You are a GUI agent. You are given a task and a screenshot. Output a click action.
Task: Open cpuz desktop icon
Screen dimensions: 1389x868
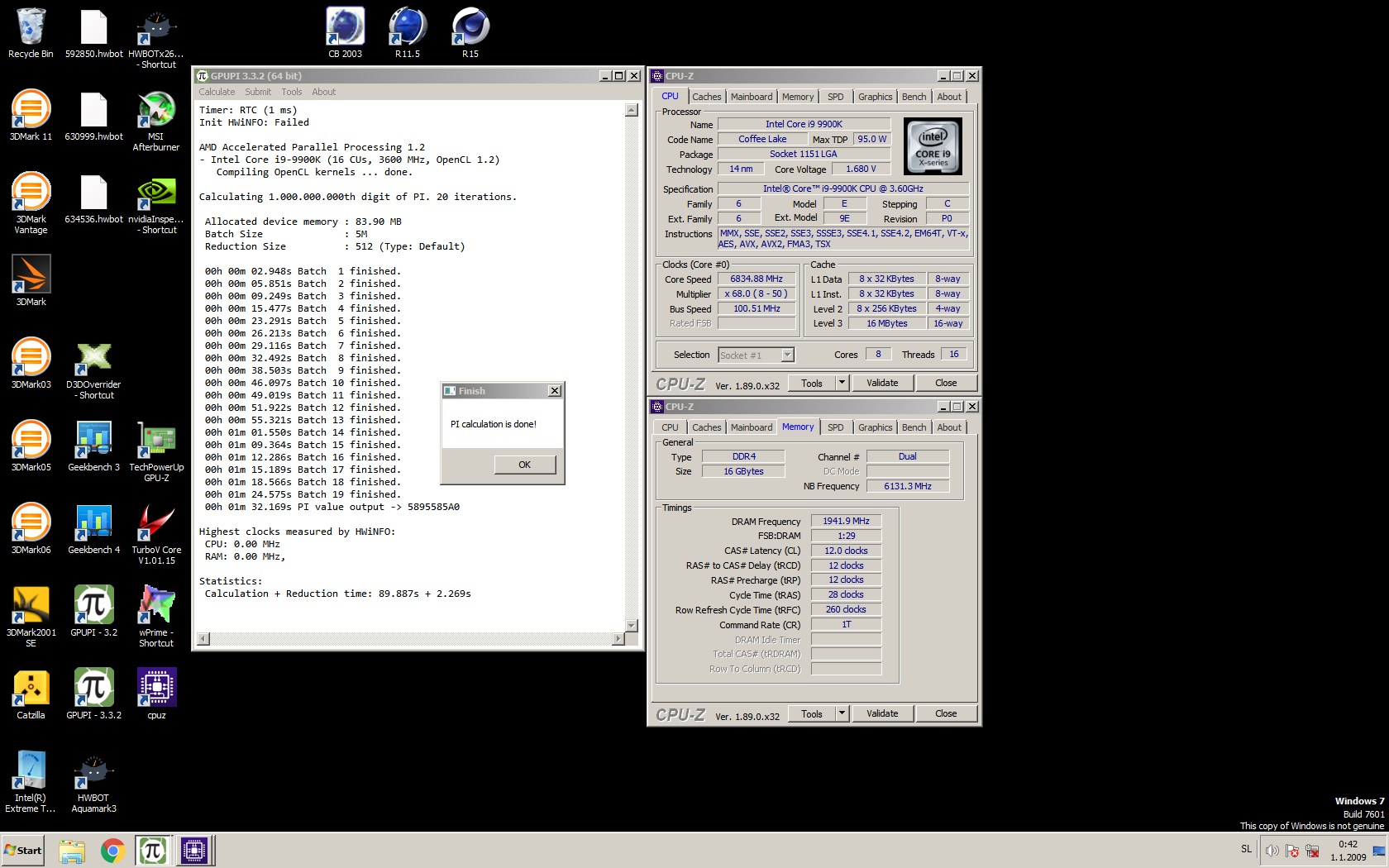click(x=156, y=694)
